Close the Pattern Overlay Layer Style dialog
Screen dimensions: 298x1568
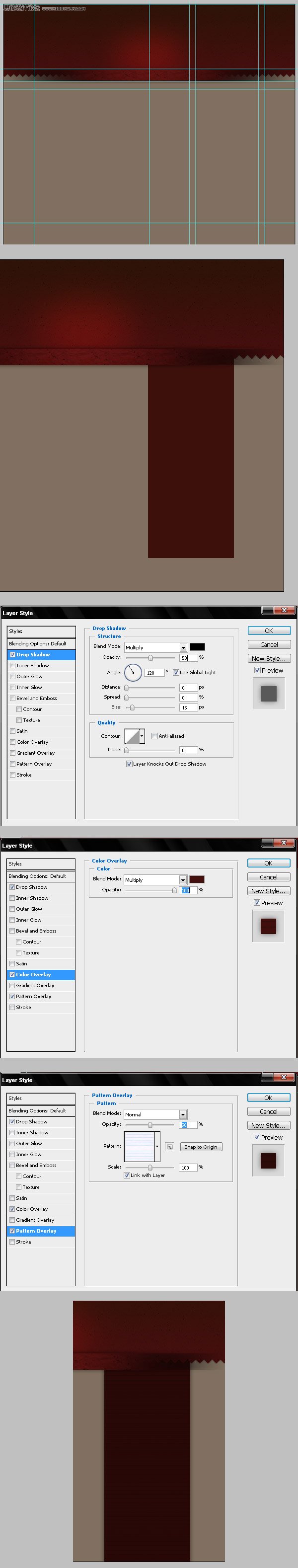point(284,1077)
